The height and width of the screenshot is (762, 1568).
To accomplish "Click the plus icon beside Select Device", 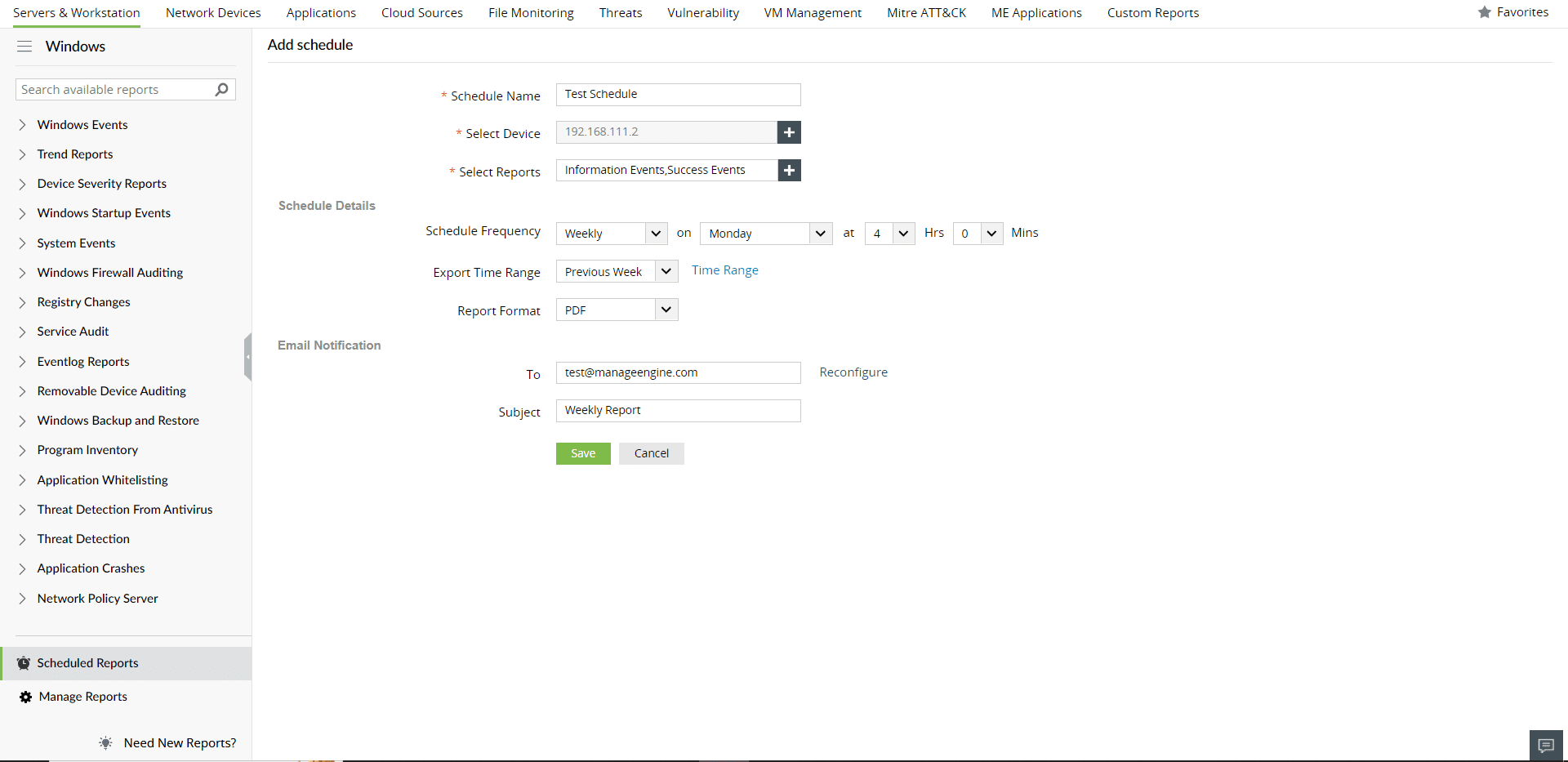I will 788,131.
